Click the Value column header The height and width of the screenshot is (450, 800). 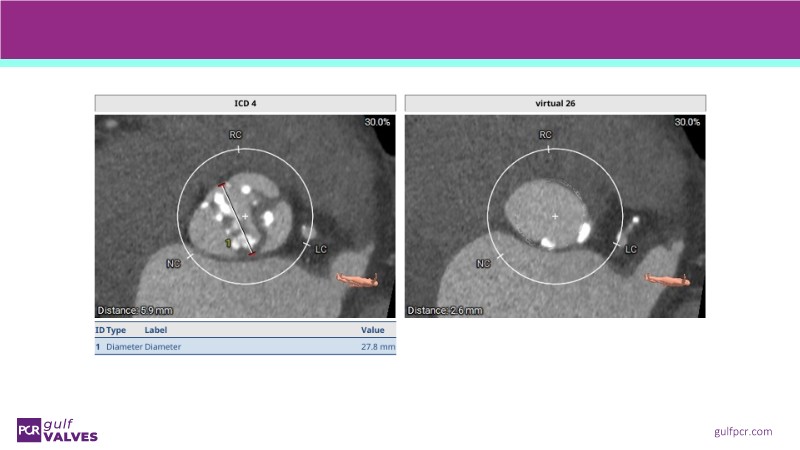[x=372, y=329]
